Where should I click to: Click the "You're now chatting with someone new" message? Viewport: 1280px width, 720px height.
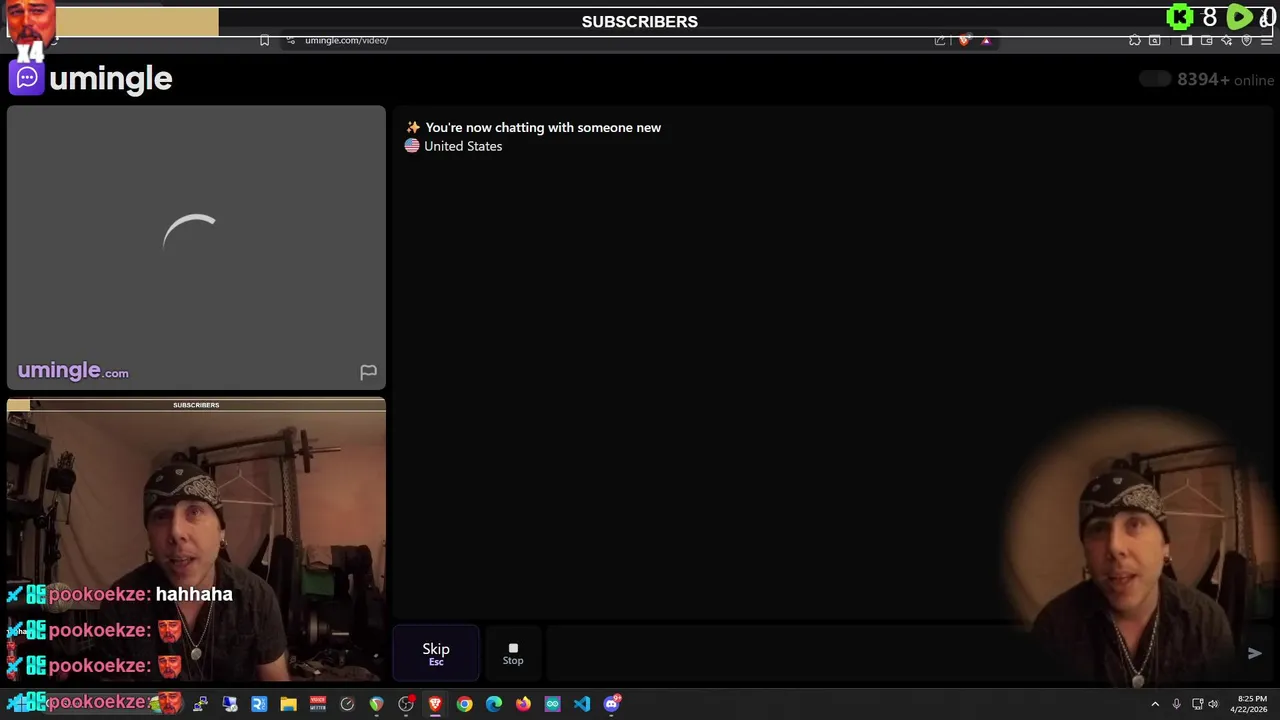[x=543, y=127]
